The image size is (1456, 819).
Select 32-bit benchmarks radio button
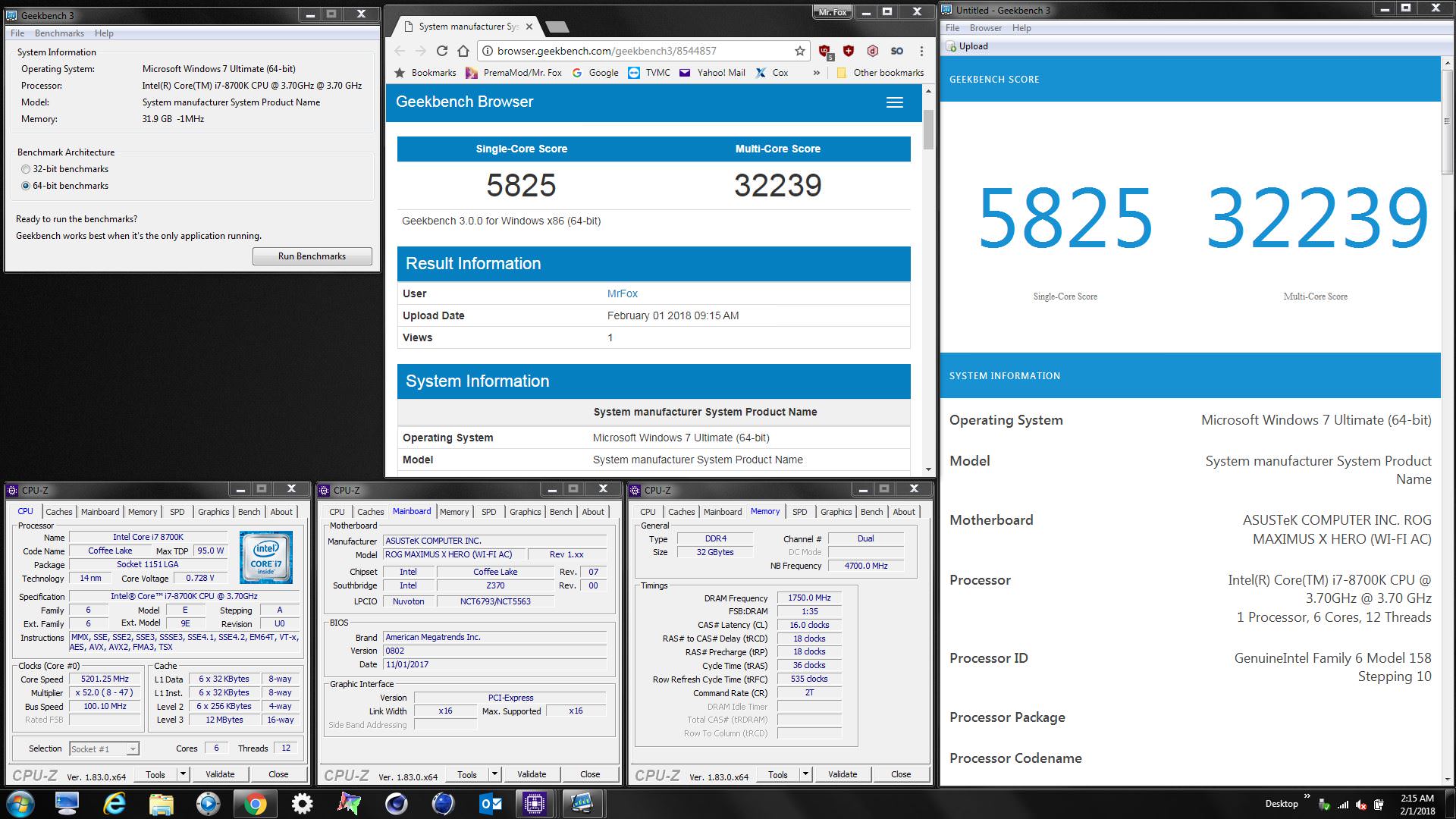click(26, 169)
